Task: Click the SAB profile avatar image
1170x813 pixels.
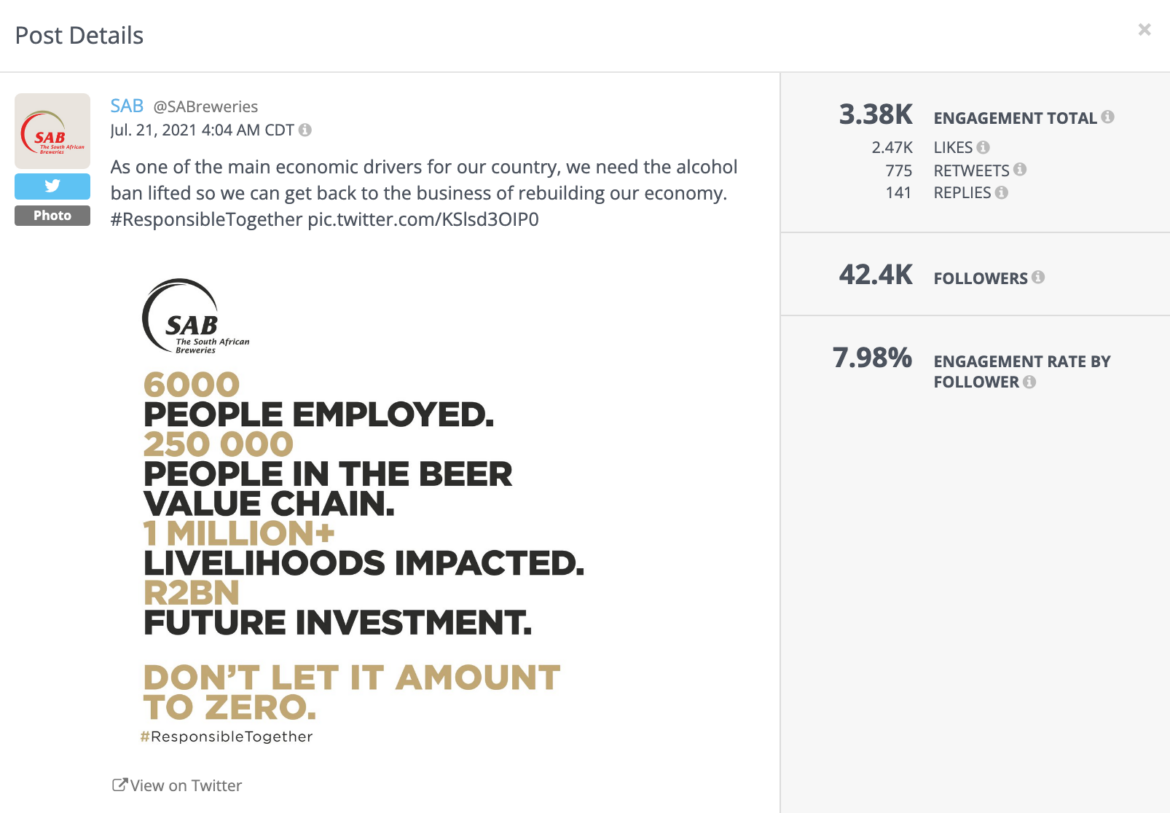Action: [52, 131]
